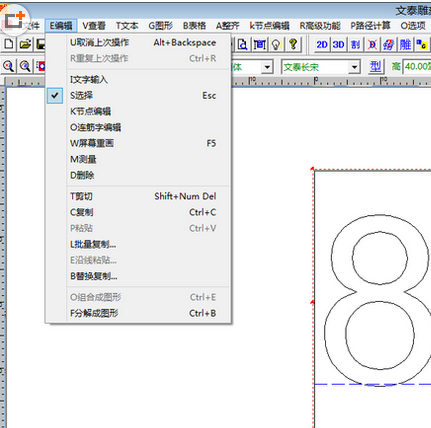This screenshot has height=428, width=431.
Task: Open the T文本 menu
Action: [127, 26]
